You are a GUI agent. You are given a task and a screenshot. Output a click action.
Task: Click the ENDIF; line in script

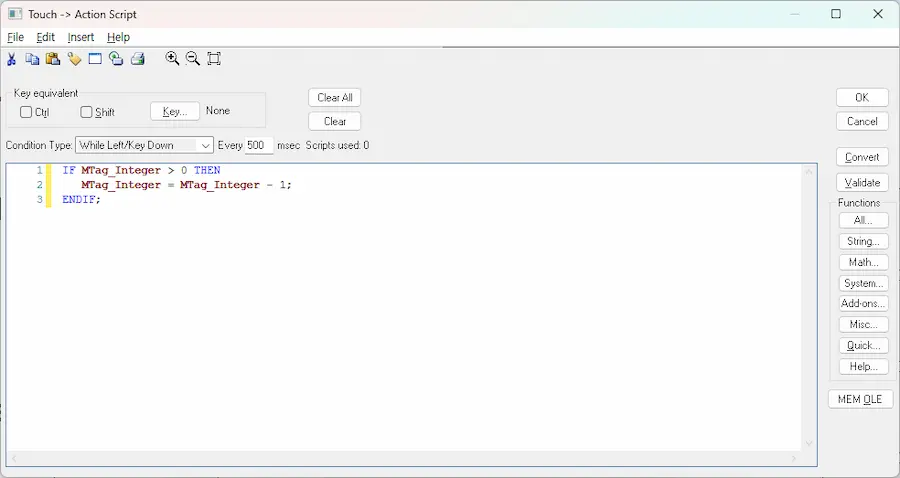[x=81, y=200]
